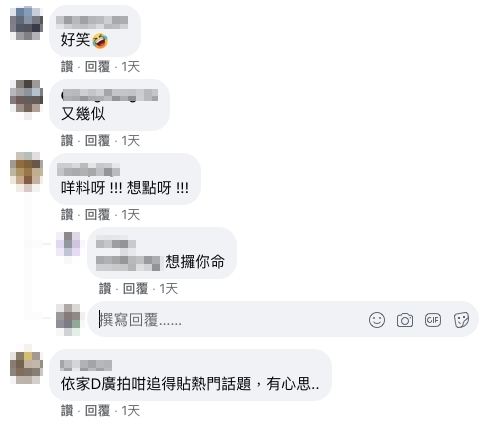
Task: Like the 又幾似 comment
Action: tap(67, 141)
